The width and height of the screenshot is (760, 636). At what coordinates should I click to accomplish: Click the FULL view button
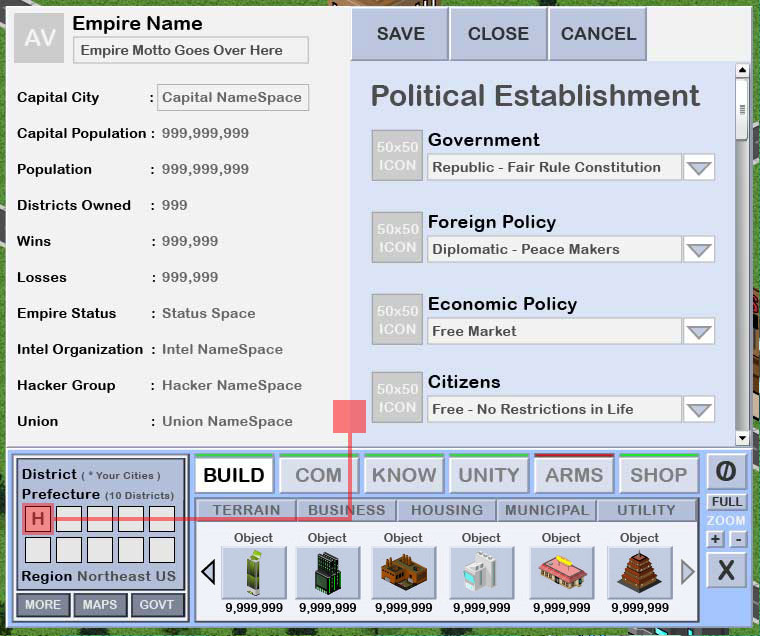pos(727,502)
